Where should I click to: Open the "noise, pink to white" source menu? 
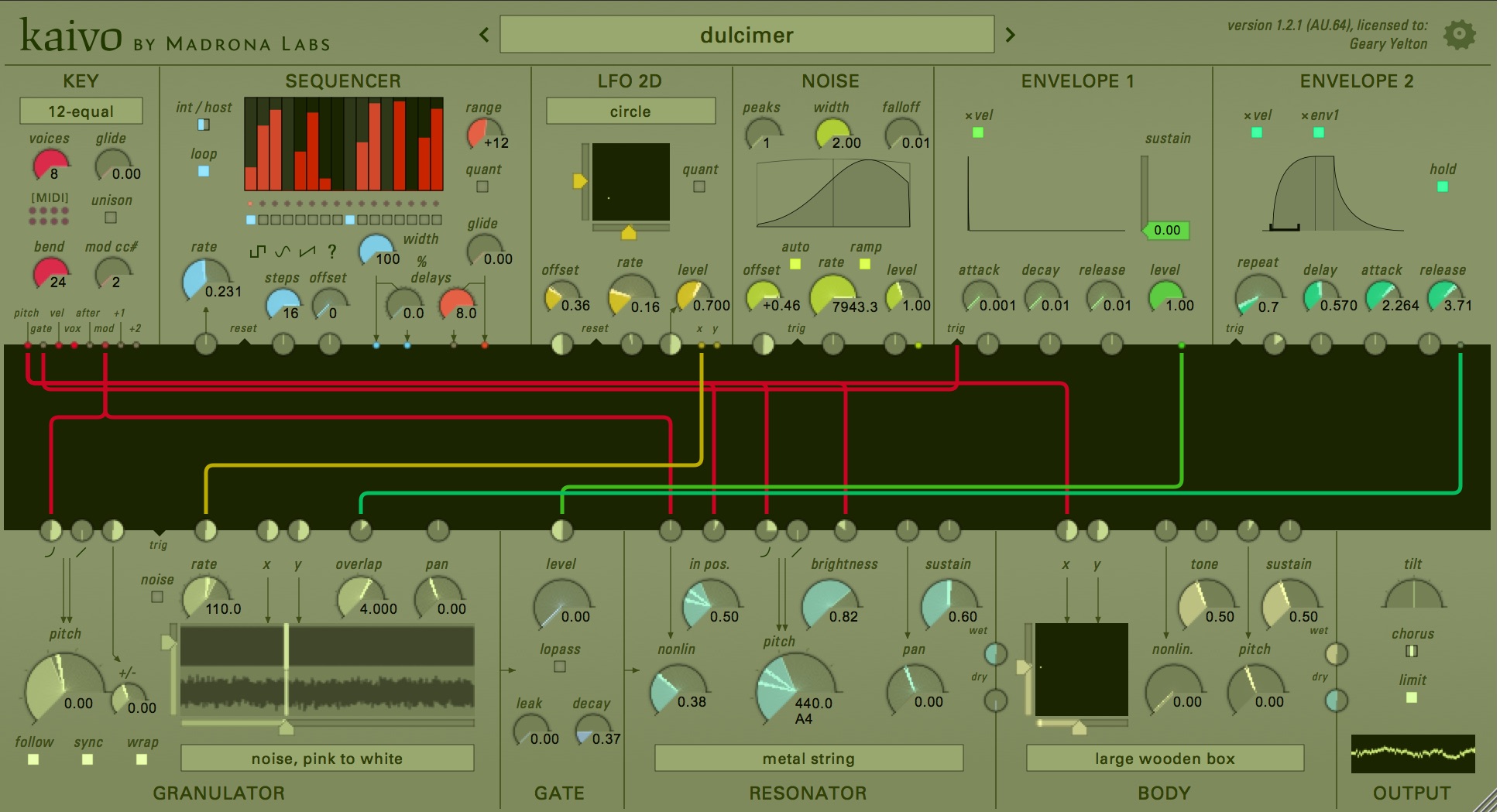327,758
